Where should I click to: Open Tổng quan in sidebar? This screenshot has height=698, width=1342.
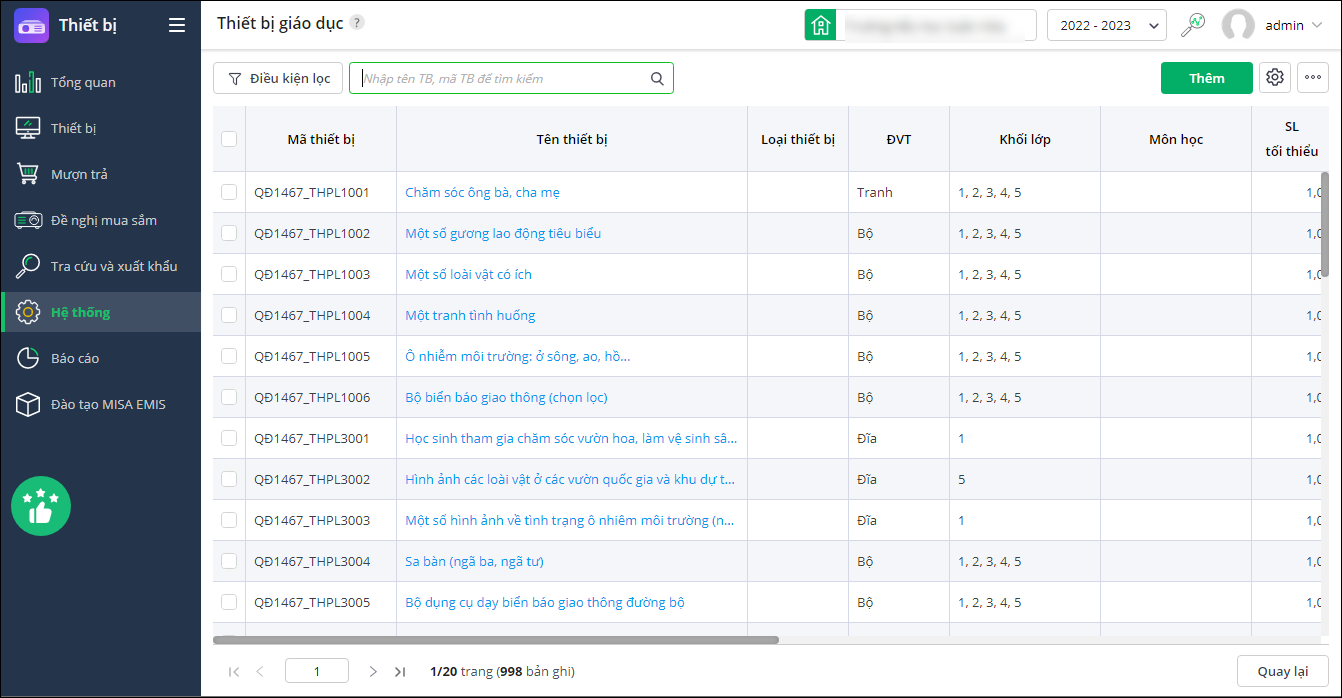[x=100, y=82]
